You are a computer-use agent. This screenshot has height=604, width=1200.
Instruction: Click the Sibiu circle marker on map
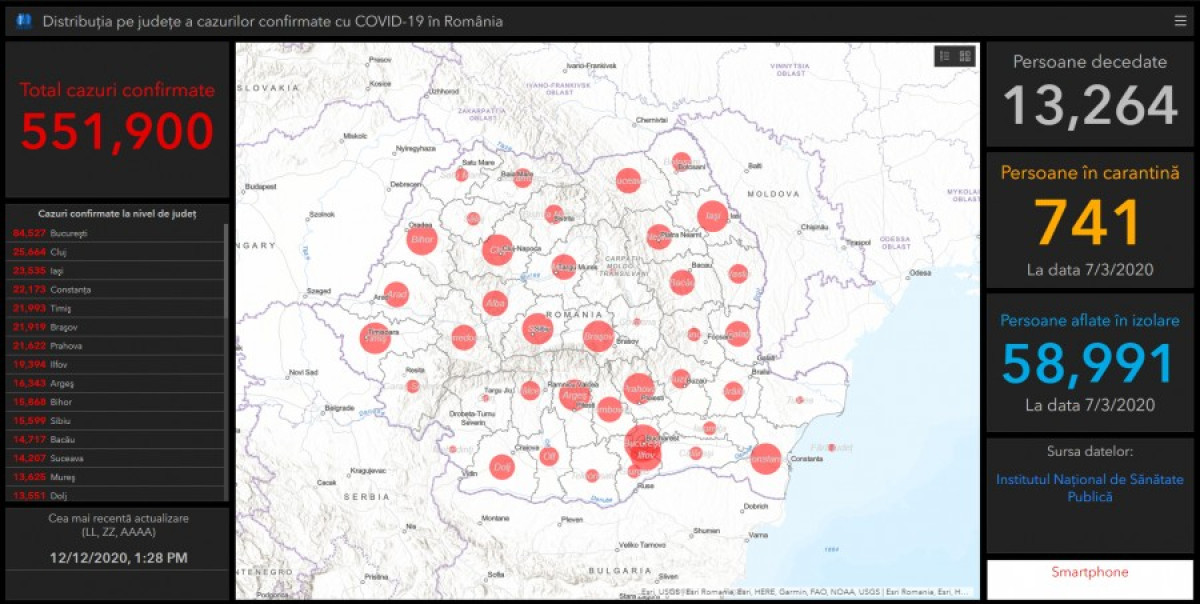[538, 329]
